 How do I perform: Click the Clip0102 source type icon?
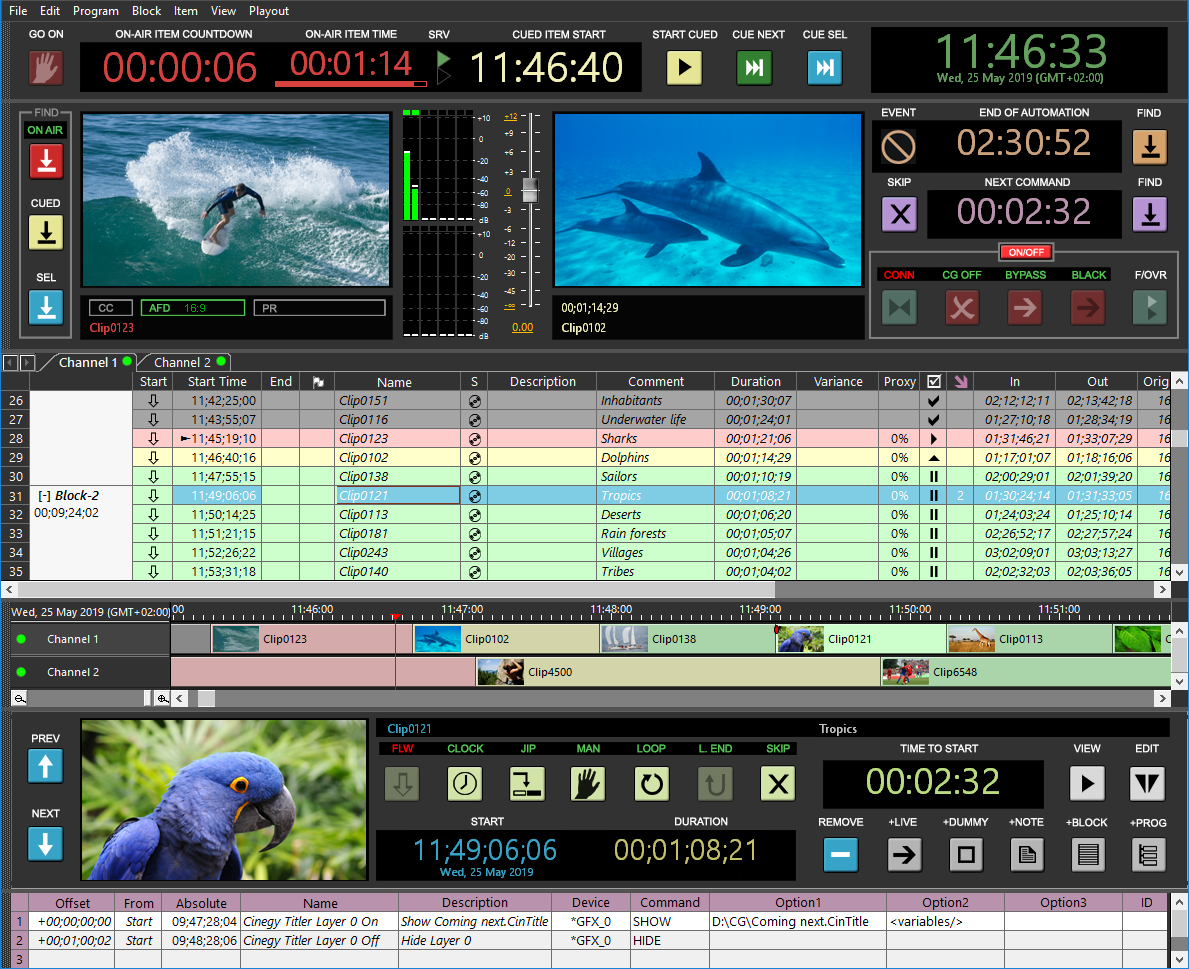pos(475,458)
